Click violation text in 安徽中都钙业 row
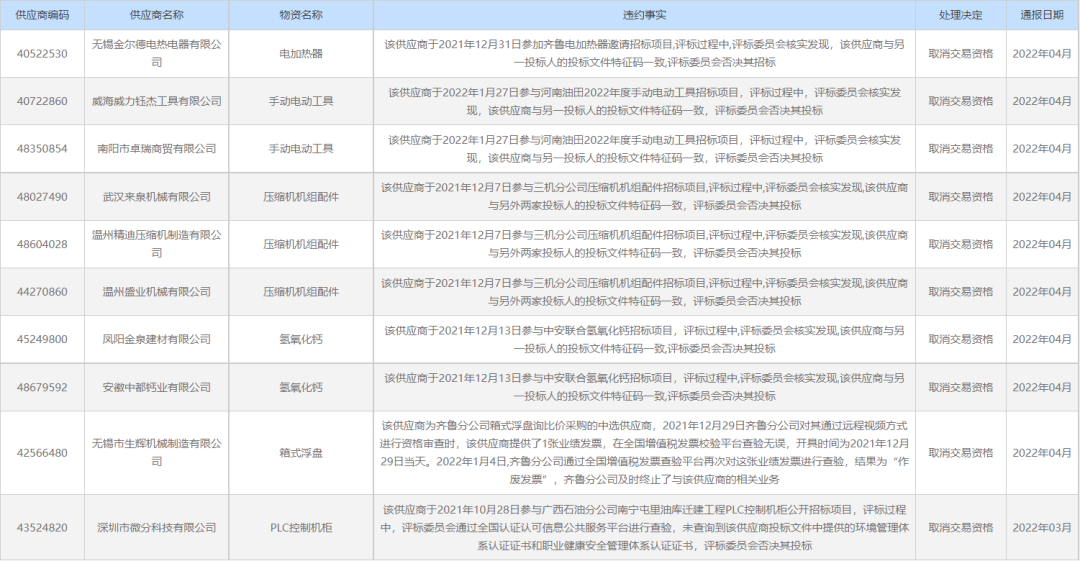 click(x=644, y=387)
